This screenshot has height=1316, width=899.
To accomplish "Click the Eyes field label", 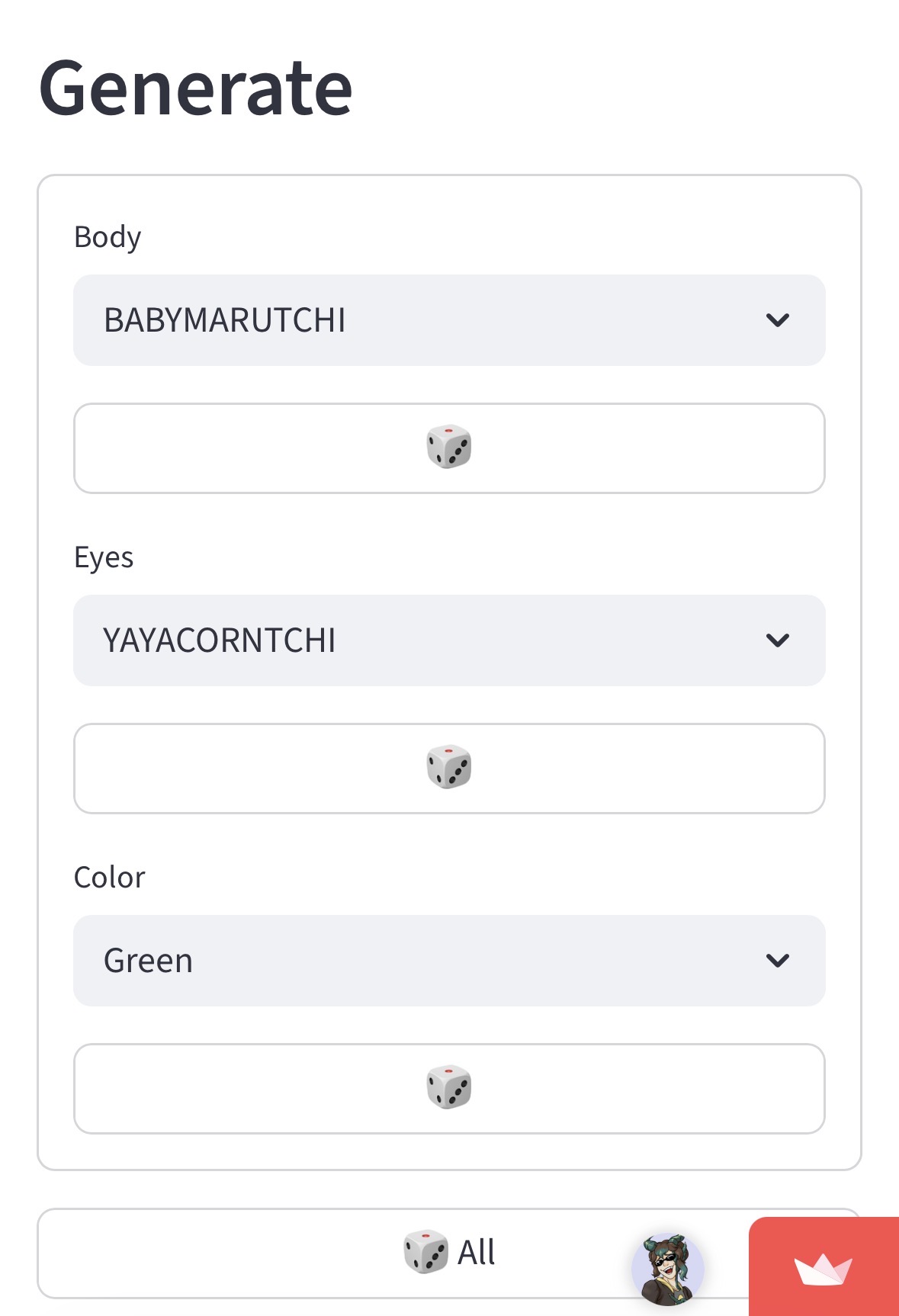I will point(104,557).
